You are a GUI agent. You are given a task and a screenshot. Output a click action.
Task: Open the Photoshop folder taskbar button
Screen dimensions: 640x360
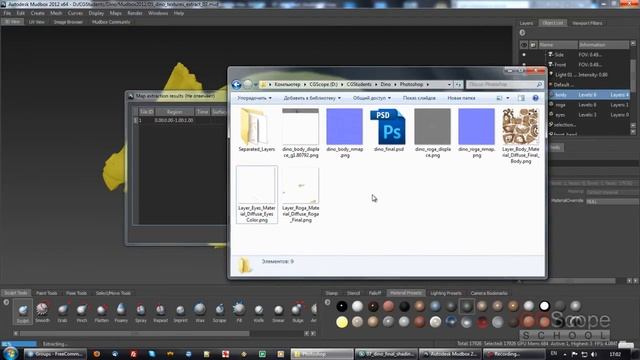click(322, 353)
